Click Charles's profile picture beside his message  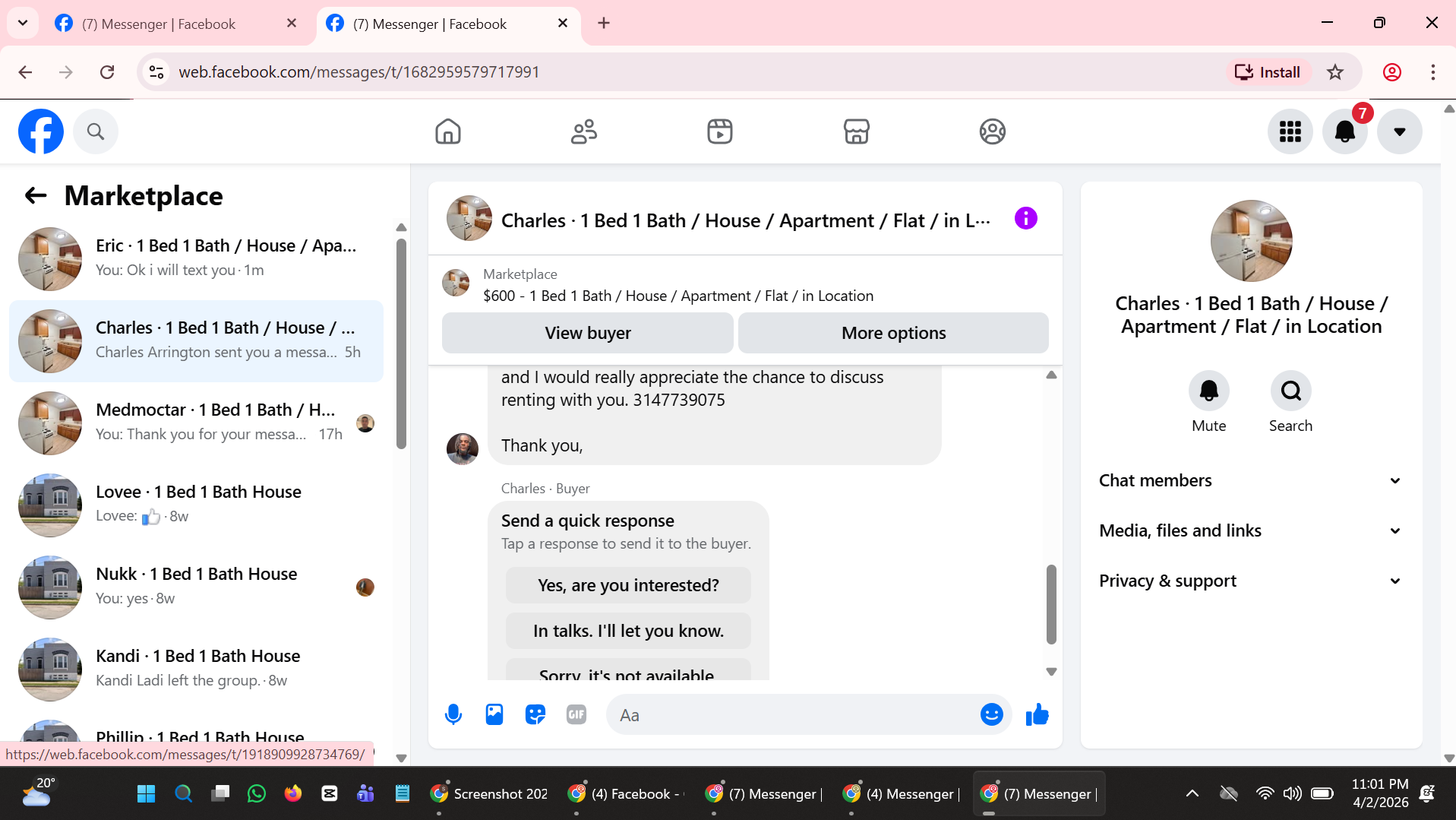[x=463, y=449]
